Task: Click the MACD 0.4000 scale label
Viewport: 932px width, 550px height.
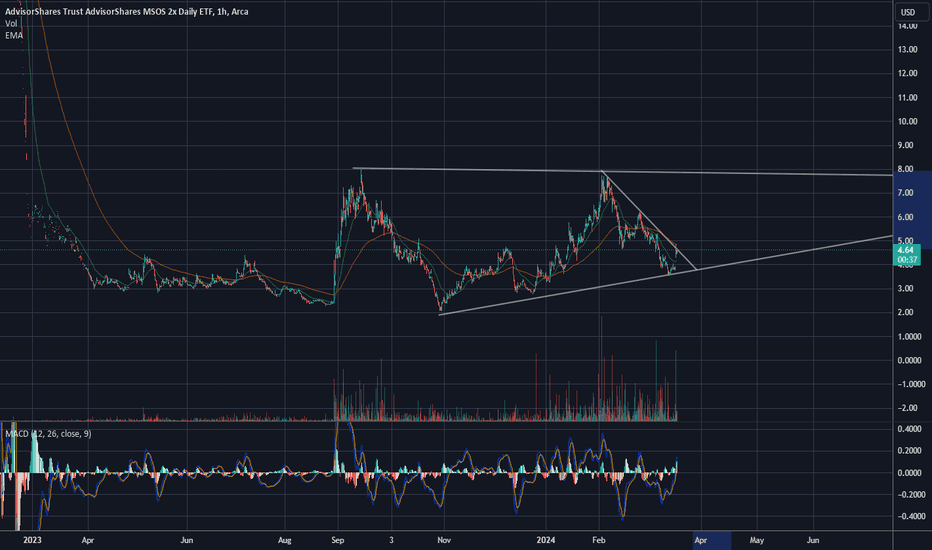Action: pos(909,429)
